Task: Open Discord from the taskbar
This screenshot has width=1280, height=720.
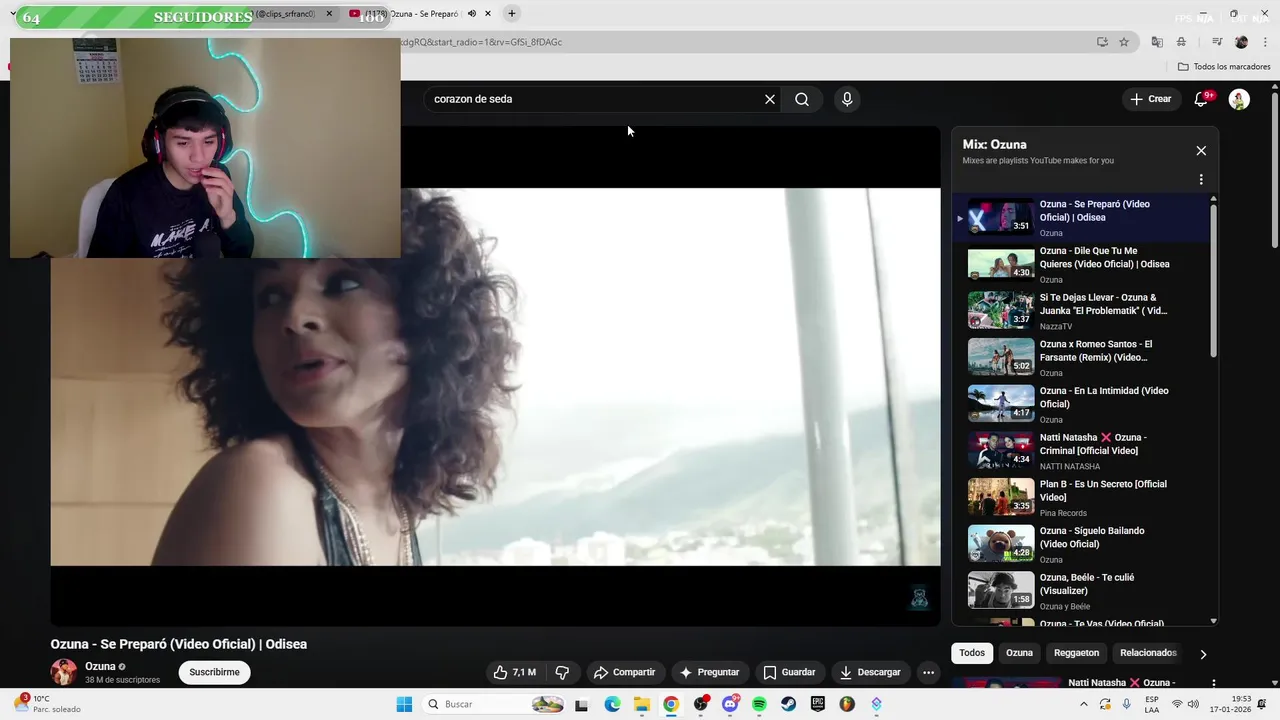Action: pos(730,704)
